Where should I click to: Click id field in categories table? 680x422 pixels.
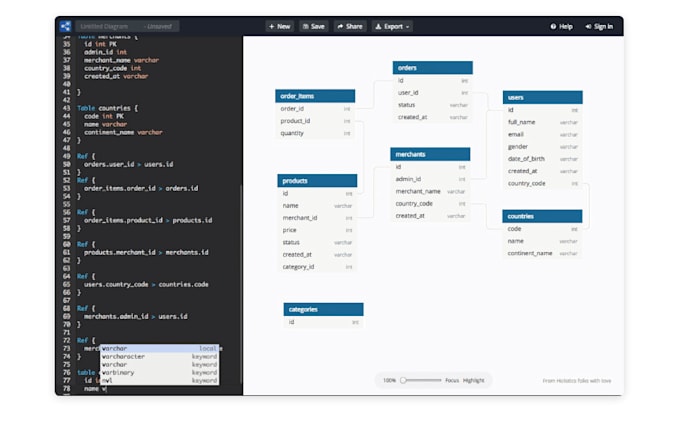click(x=323, y=322)
